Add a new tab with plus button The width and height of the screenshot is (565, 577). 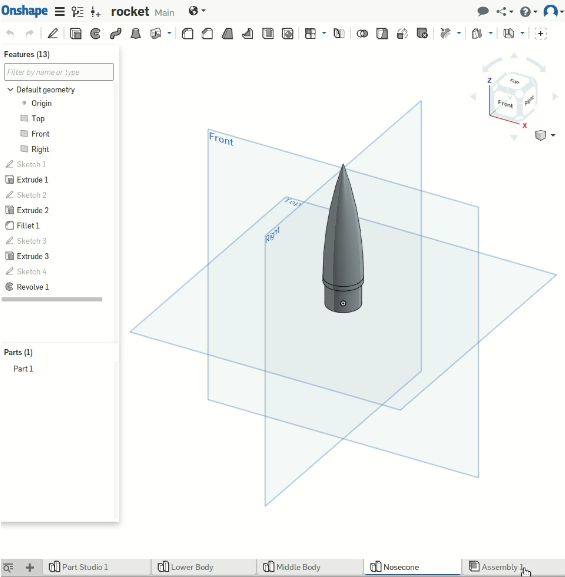coord(30,567)
